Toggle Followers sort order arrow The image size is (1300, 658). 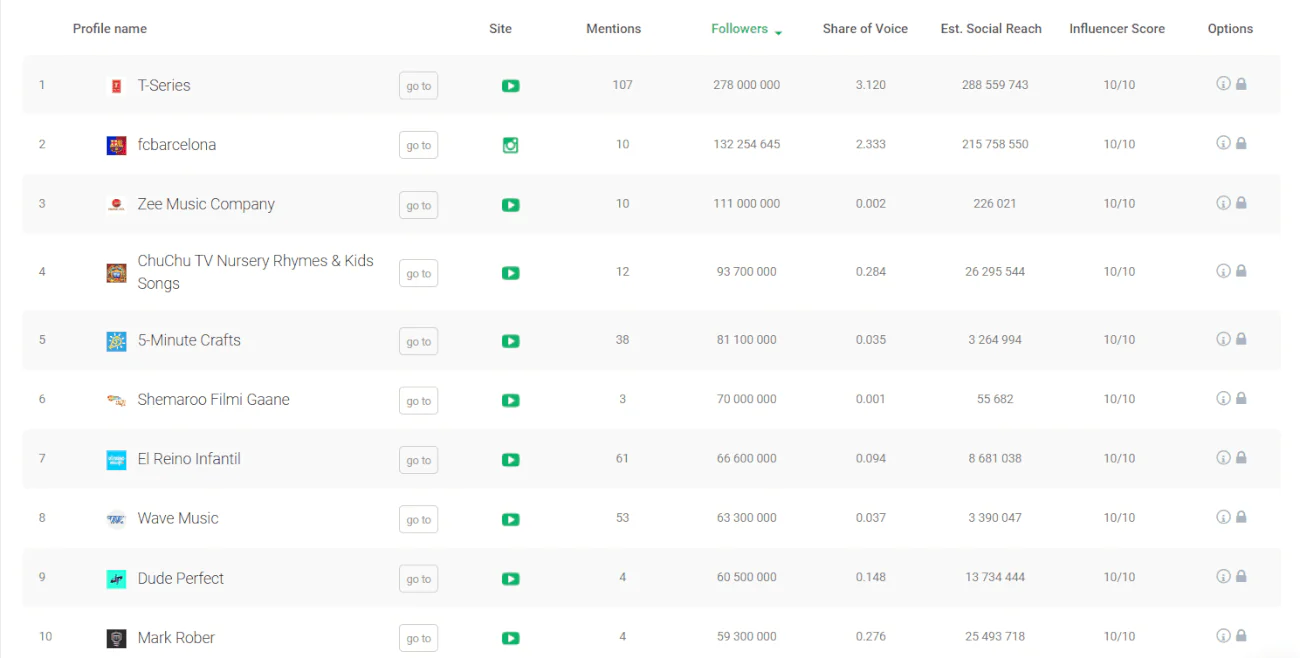pos(778,32)
